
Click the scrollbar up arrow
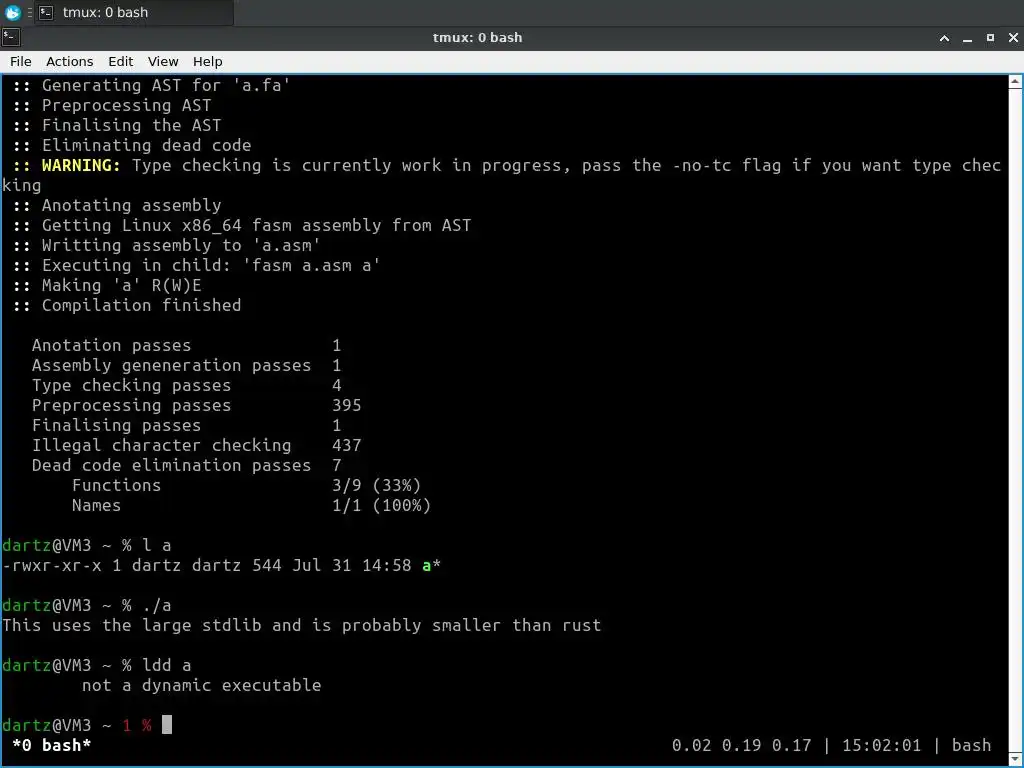(x=1015, y=82)
